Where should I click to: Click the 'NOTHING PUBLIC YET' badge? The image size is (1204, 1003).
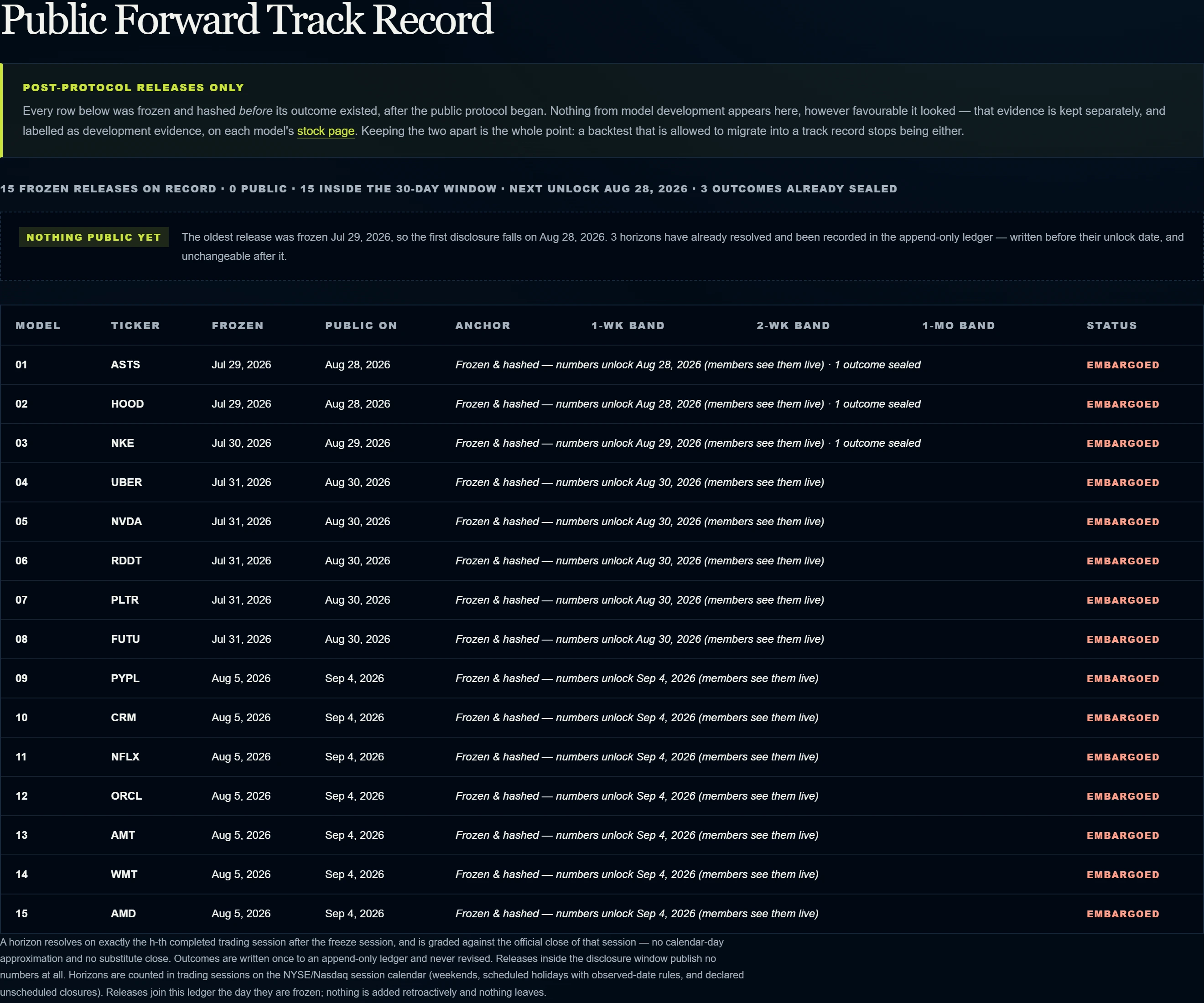93,237
